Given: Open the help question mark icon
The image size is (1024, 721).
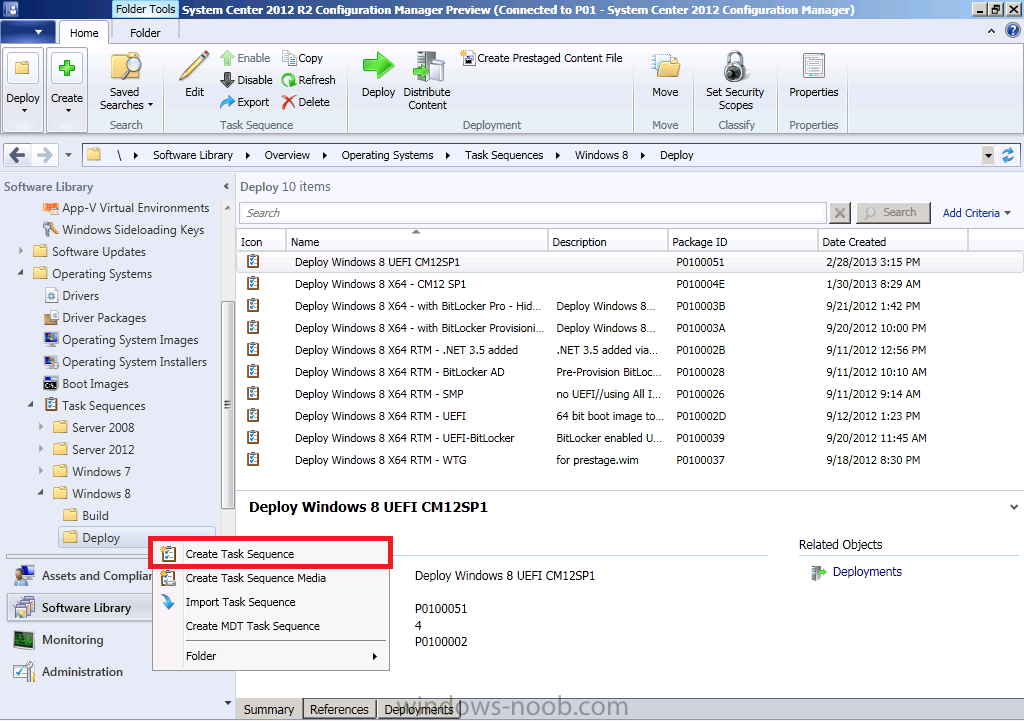Looking at the screenshot, I should point(1013,30).
